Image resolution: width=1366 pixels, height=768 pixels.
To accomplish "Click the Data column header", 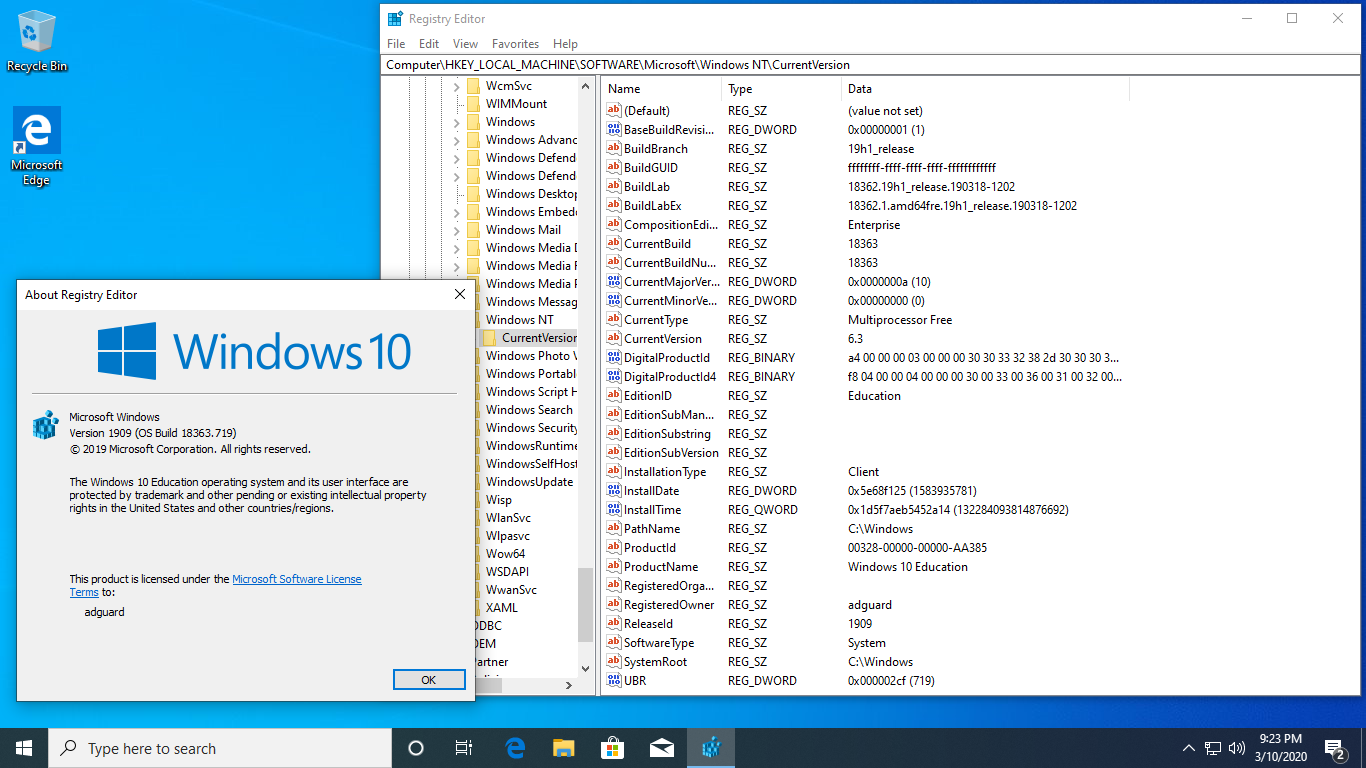I will pyautogui.click(x=985, y=89).
